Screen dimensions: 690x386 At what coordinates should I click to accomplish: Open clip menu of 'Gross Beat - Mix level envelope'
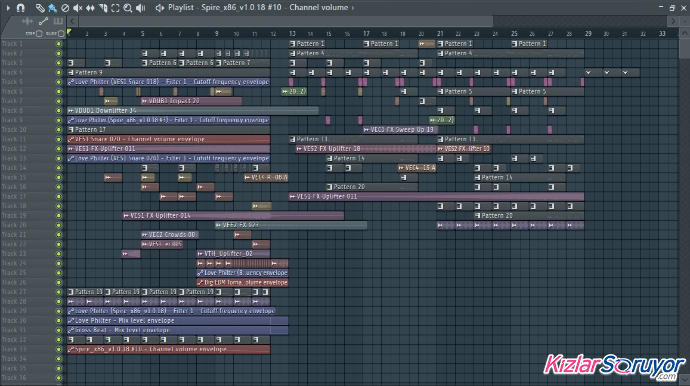tap(71, 330)
